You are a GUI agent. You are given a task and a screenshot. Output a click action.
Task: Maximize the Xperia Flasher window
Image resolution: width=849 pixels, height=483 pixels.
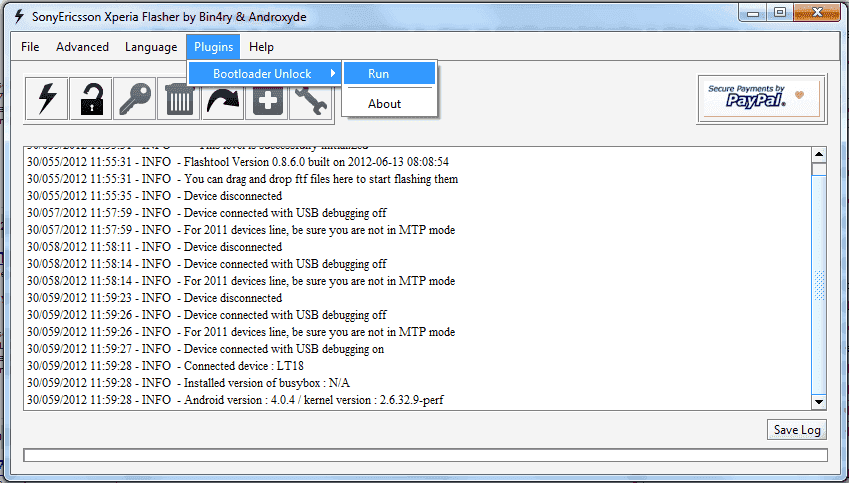(780, 13)
